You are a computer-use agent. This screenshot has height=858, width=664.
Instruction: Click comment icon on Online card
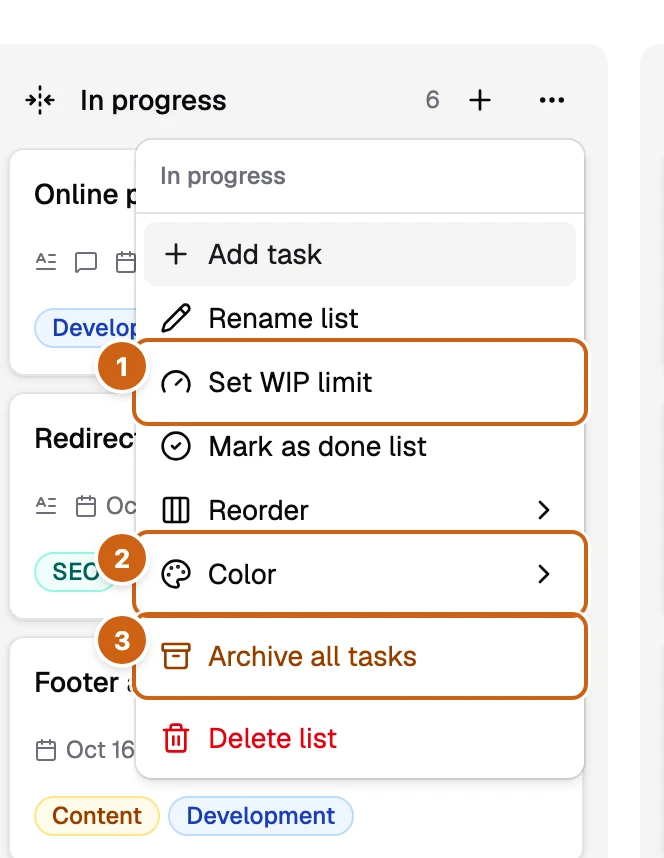tap(86, 262)
